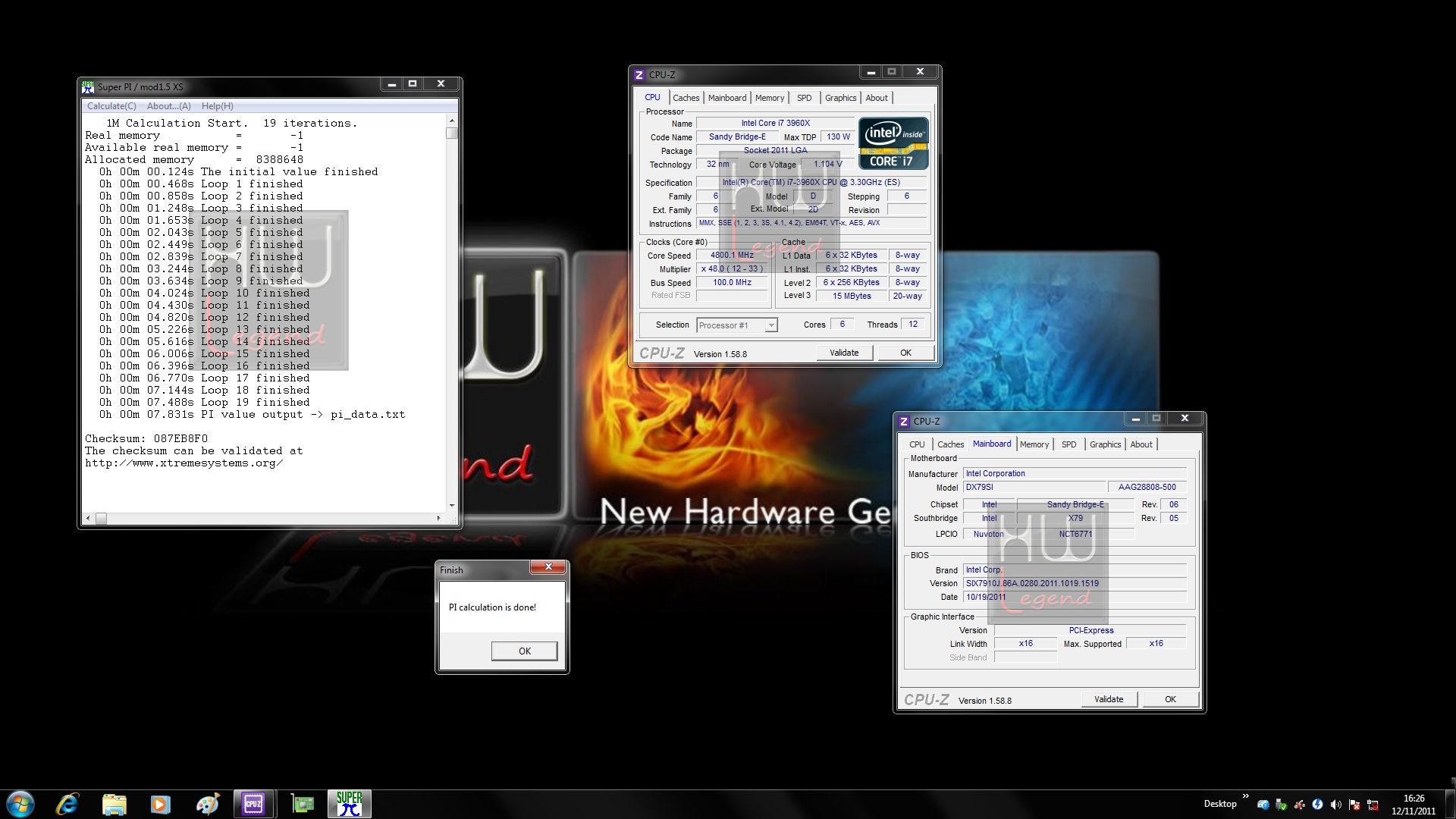Select CPU tab in Mainboard CPU-Z window

(917, 444)
